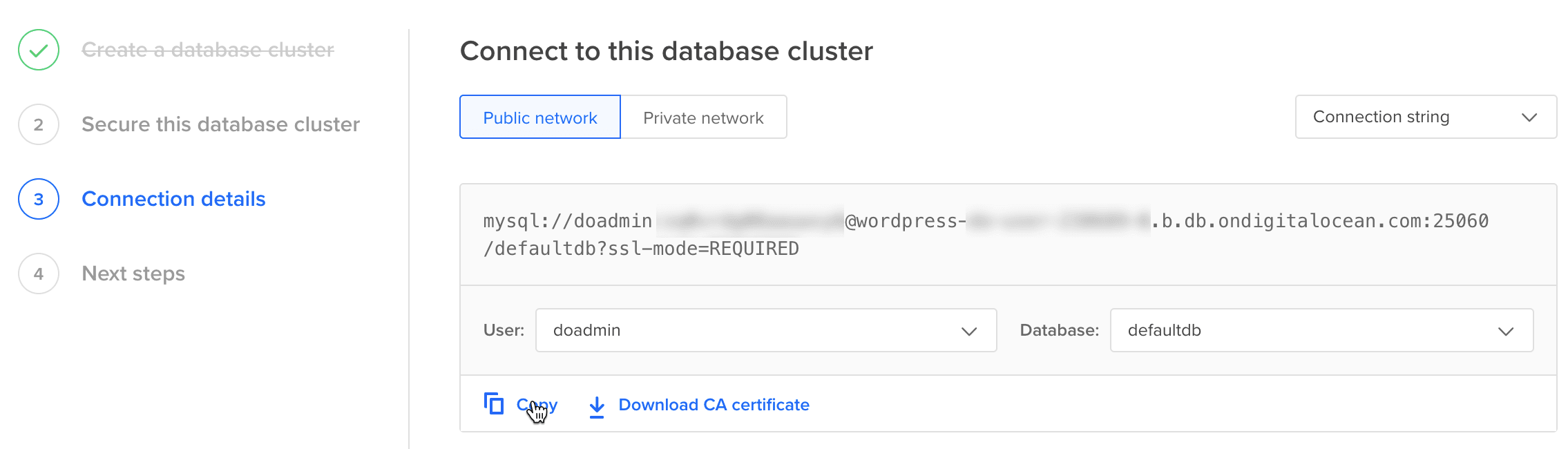Click the Download CA certificate icon
This screenshot has width=1568, height=449.
click(595, 405)
